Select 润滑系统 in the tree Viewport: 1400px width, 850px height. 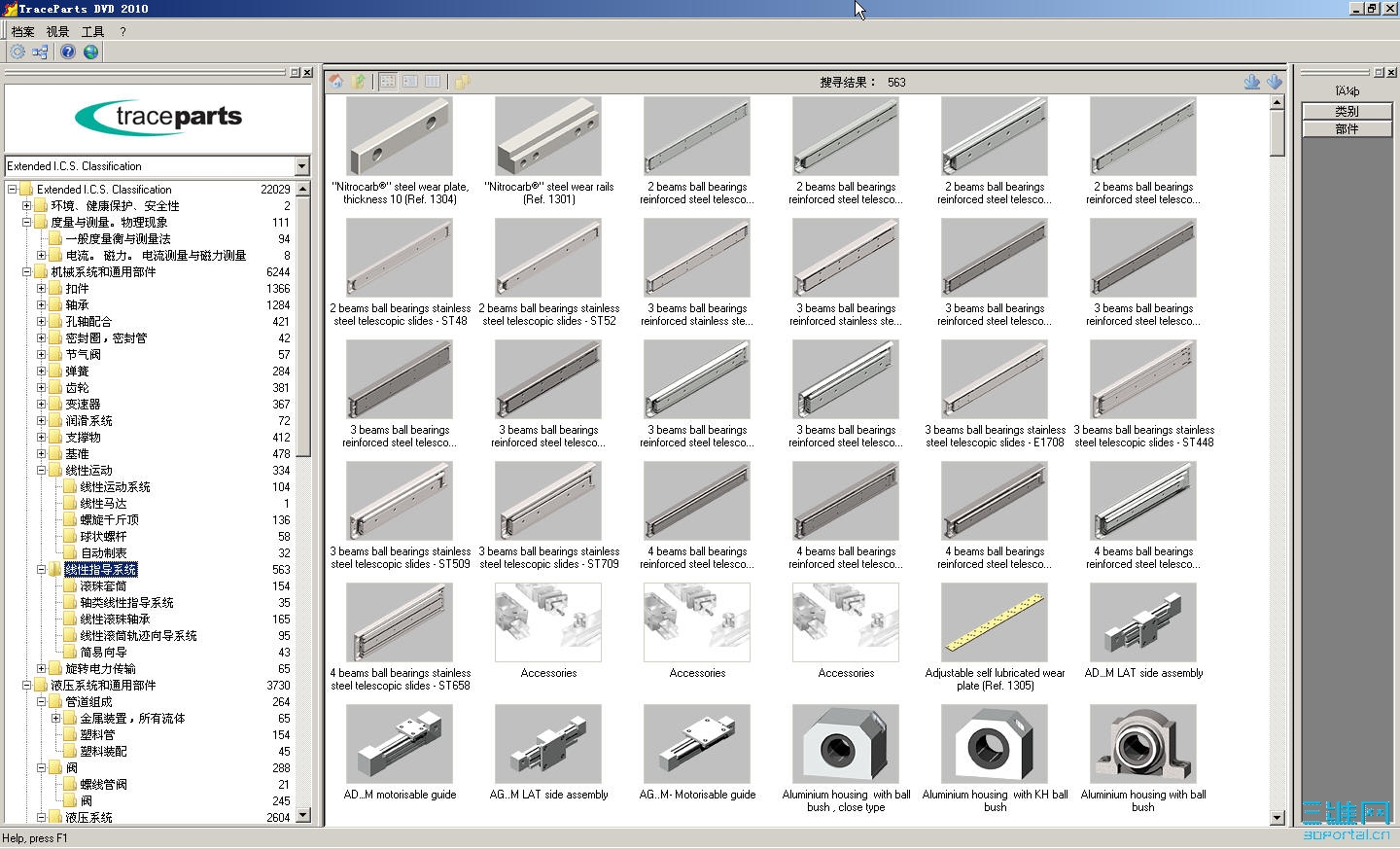point(88,421)
